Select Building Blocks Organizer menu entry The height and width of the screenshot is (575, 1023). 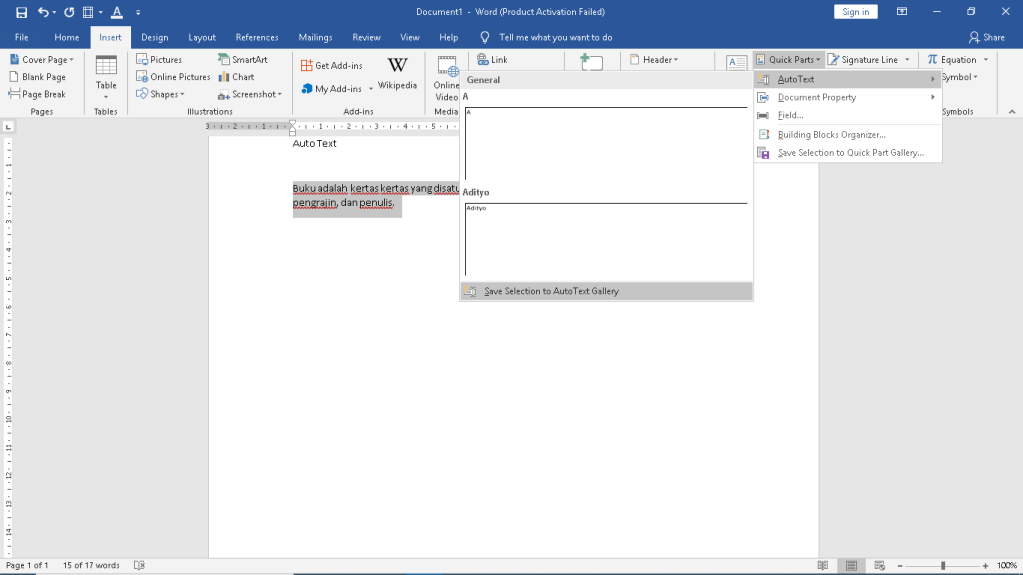pos(831,134)
